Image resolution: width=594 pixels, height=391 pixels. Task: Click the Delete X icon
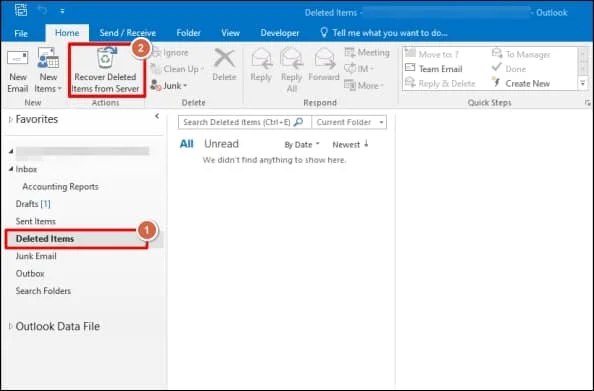click(x=224, y=58)
